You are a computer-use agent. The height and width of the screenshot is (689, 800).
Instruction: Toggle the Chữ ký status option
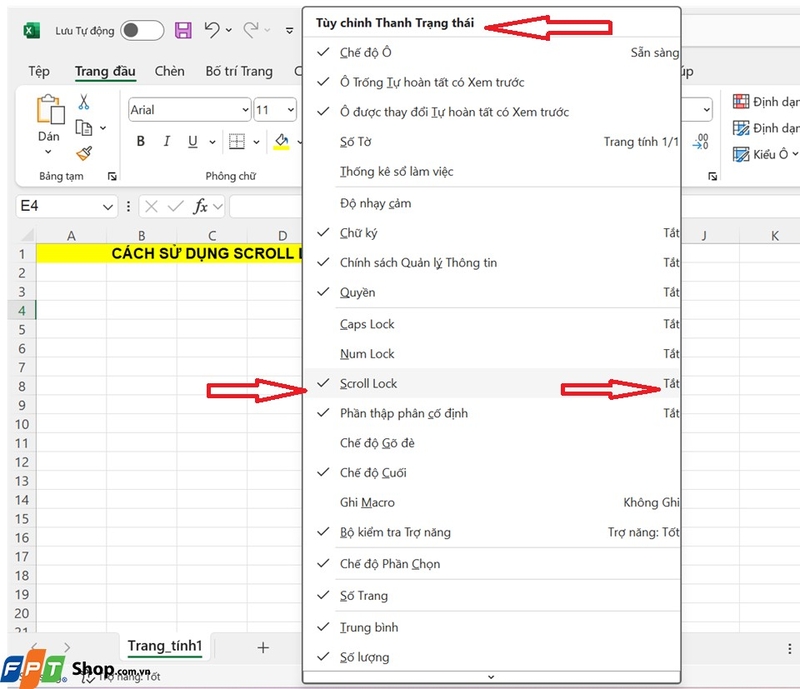[x=492, y=233]
